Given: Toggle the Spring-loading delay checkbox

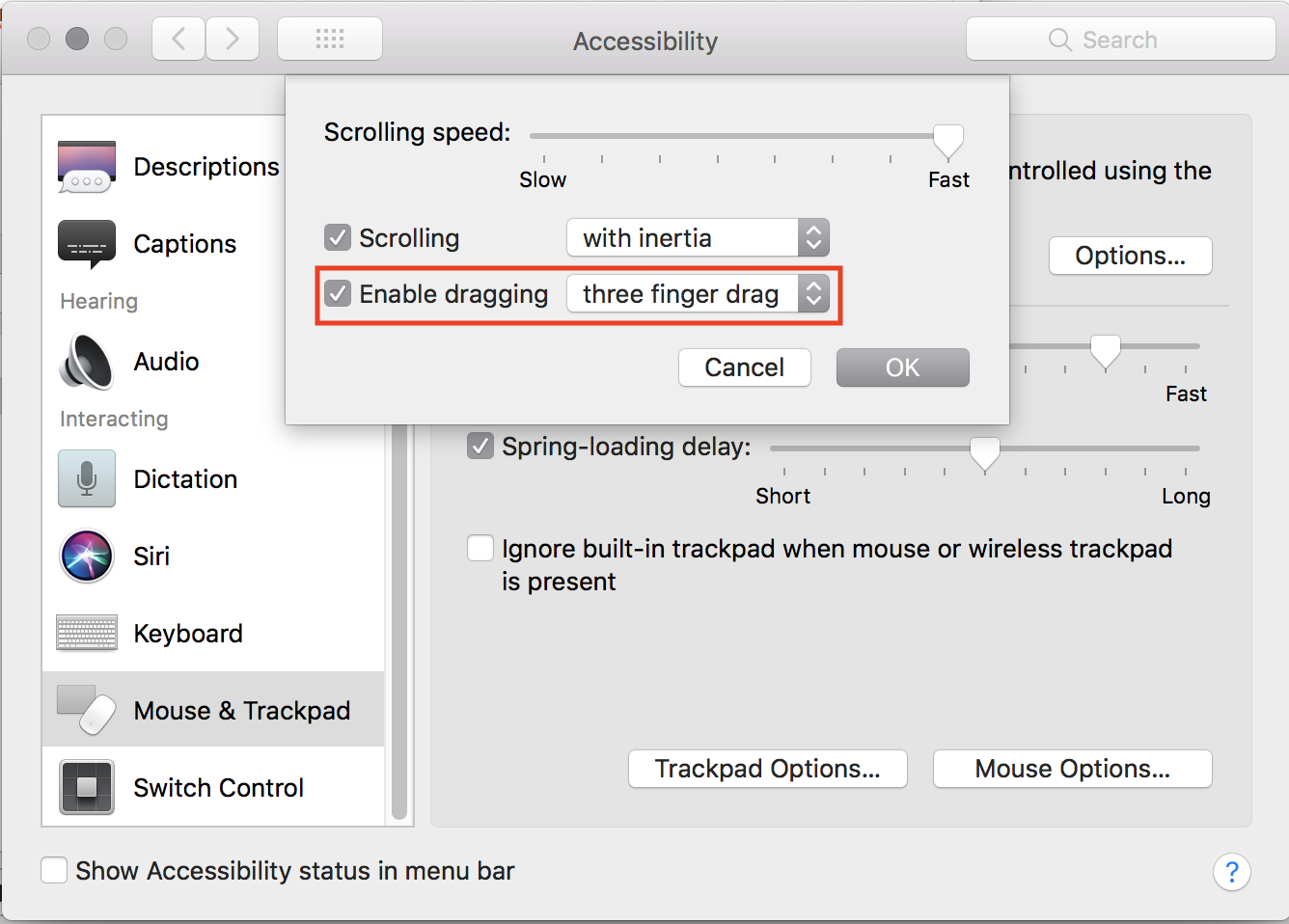Looking at the screenshot, I should click(480, 446).
